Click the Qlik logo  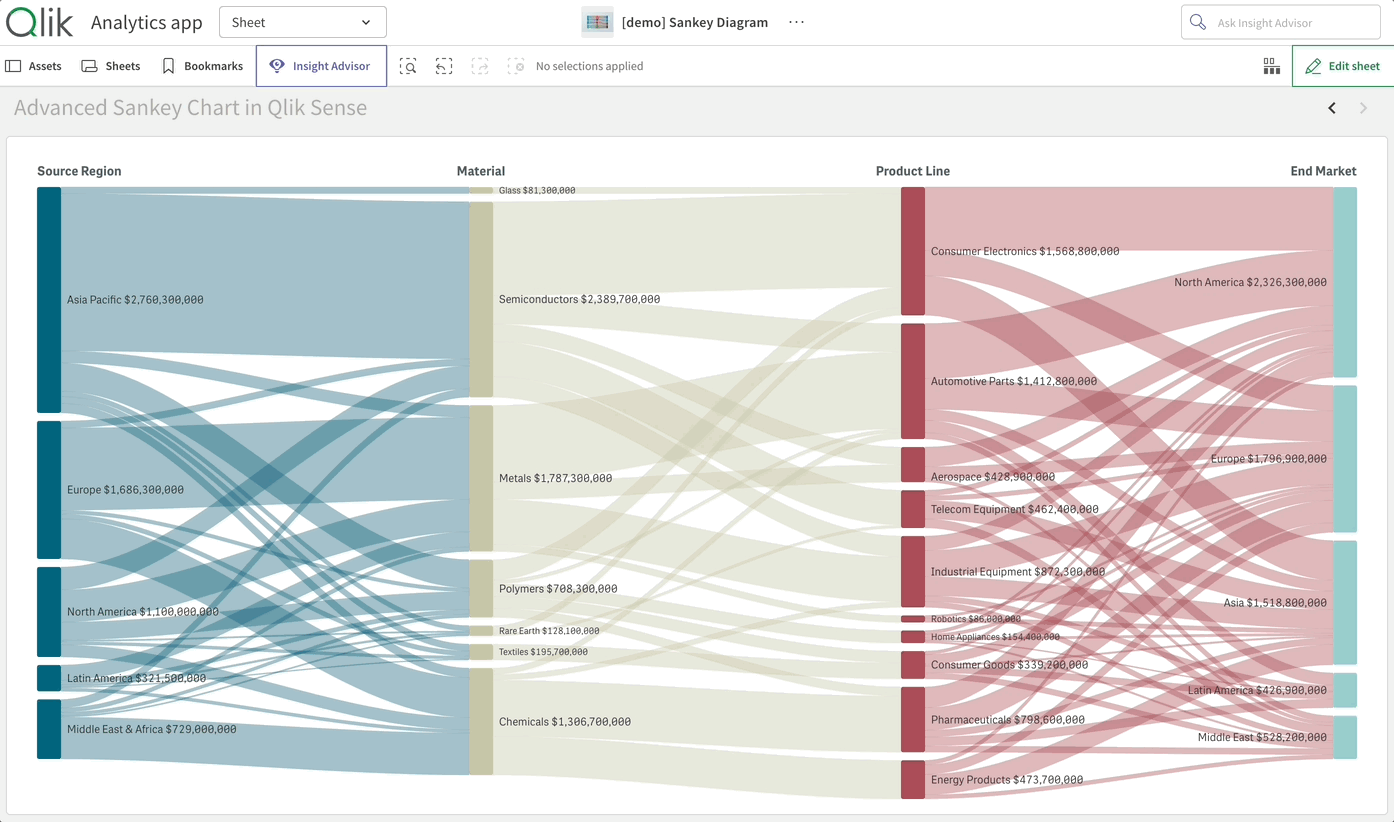39,22
